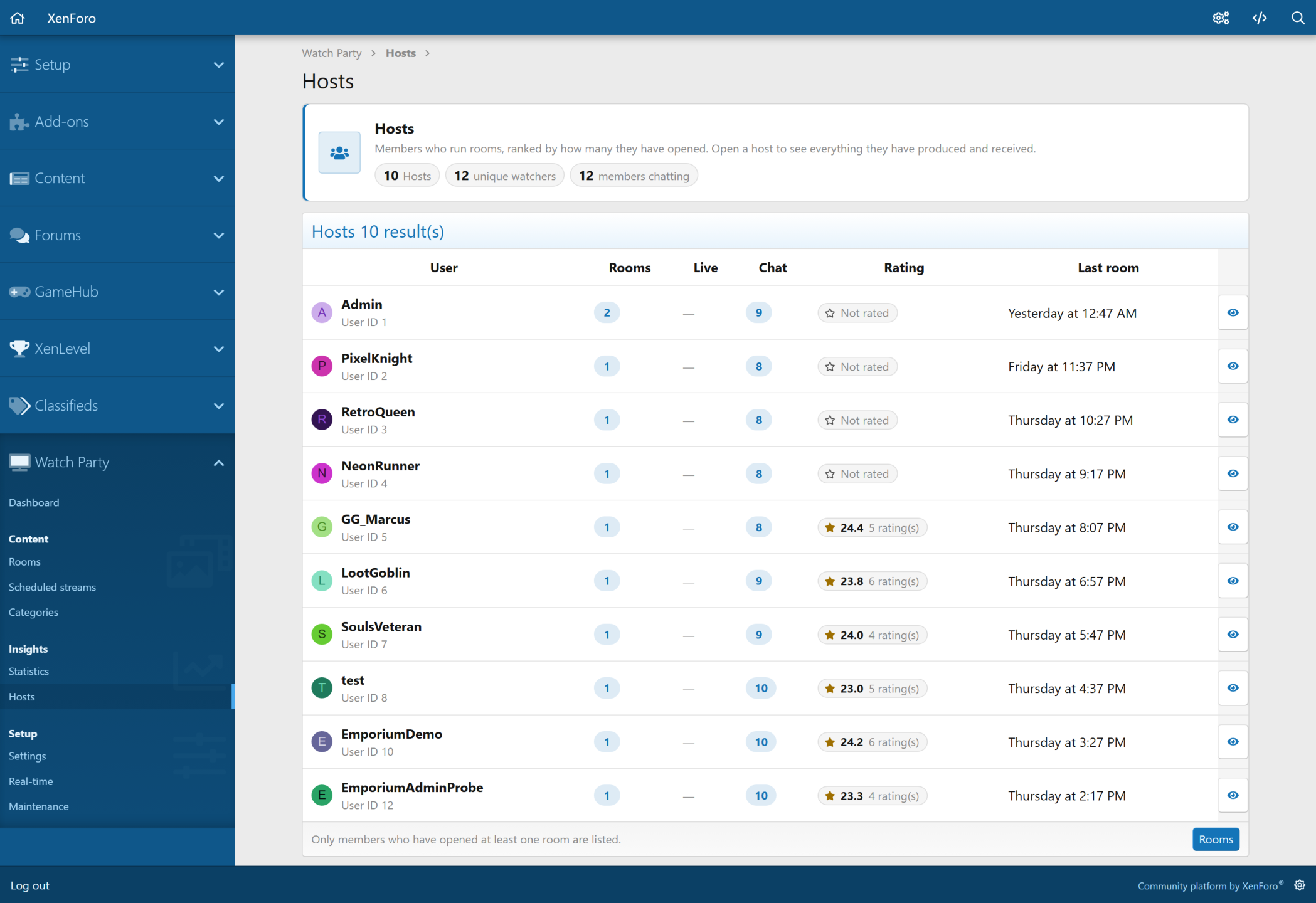The height and width of the screenshot is (903, 1316).
Task: Click the eye icon for EmporiumAdminProbe
Action: (x=1233, y=795)
